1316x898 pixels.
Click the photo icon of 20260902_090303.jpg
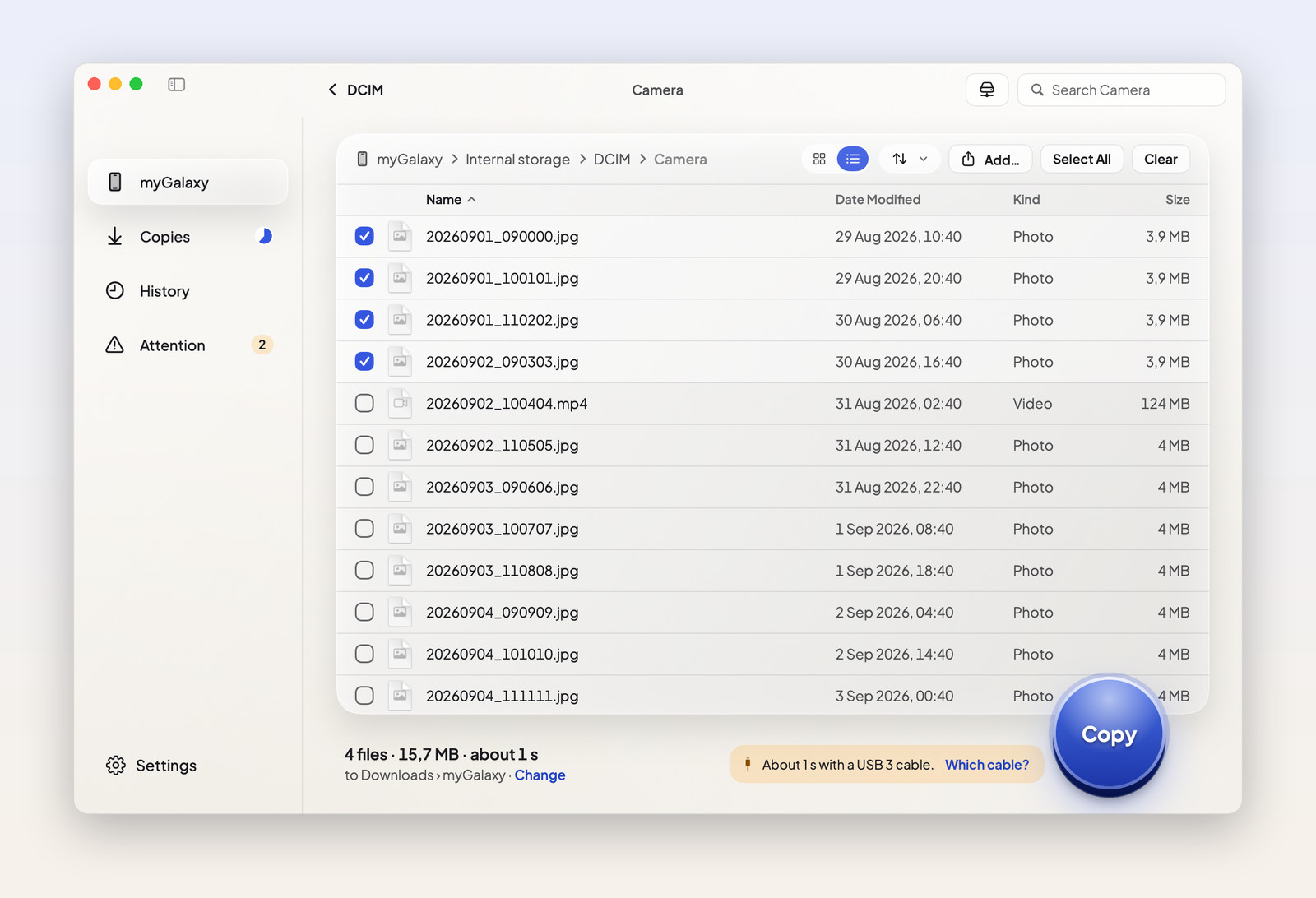[x=400, y=361]
